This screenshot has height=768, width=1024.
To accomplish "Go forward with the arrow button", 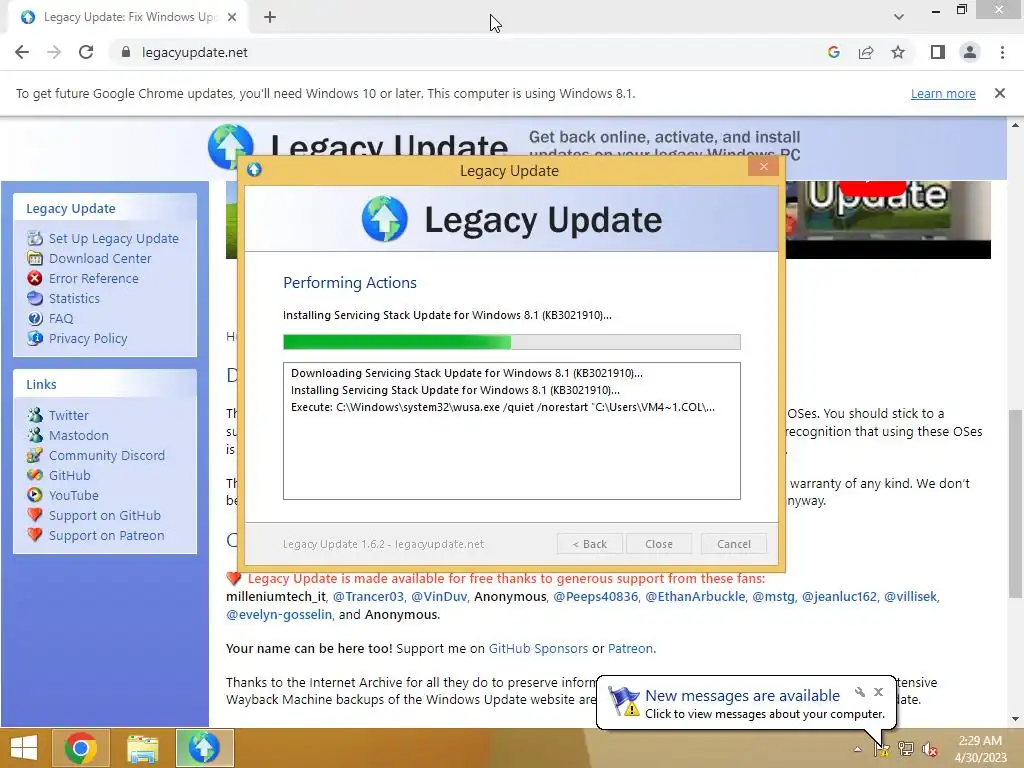I will point(54,52).
